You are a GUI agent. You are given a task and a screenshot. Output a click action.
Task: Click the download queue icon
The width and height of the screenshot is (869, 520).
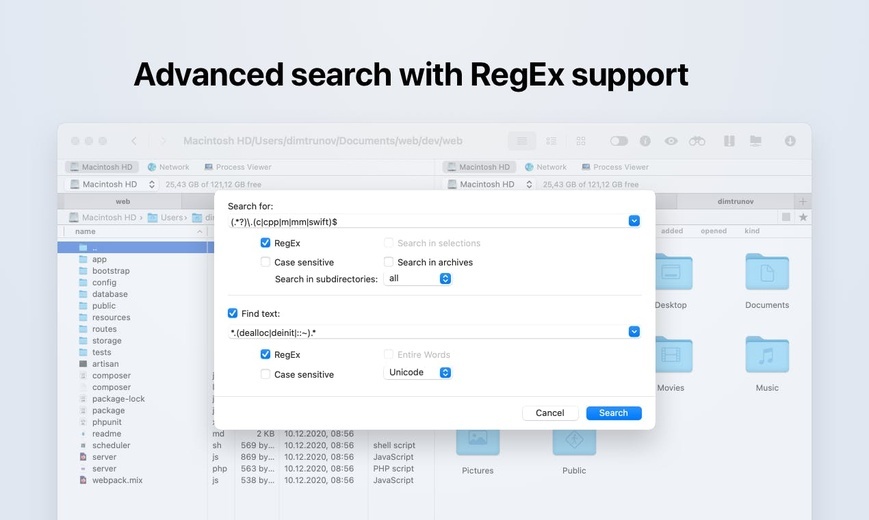click(790, 141)
